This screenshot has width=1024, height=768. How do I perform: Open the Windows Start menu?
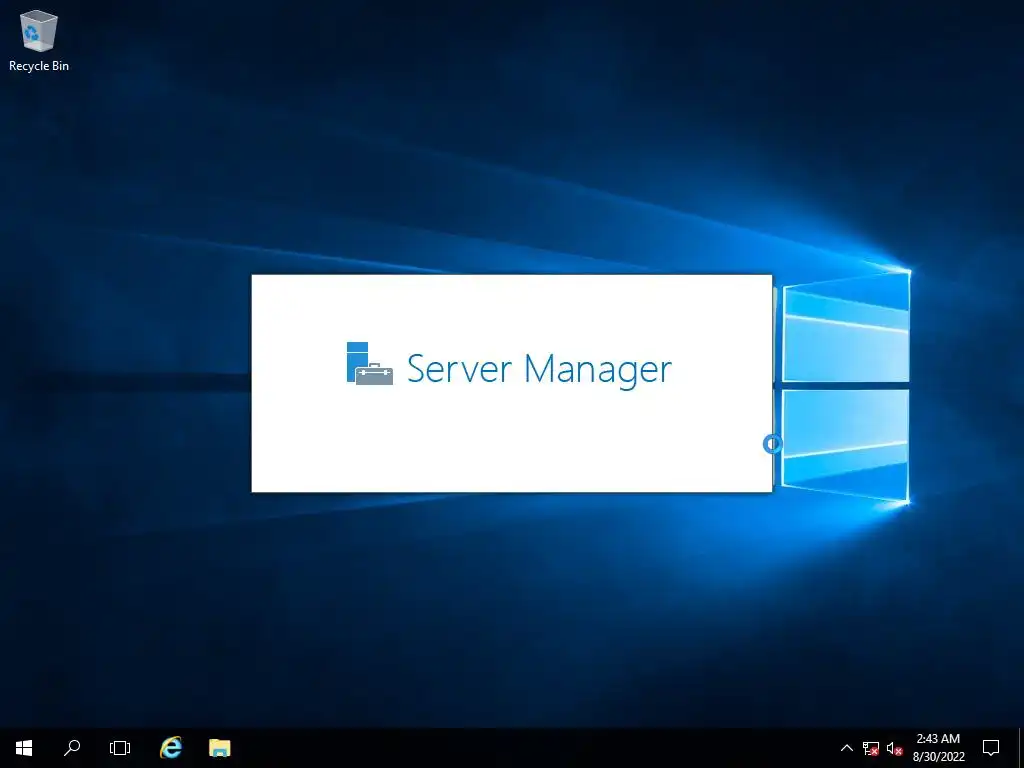(x=24, y=748)
